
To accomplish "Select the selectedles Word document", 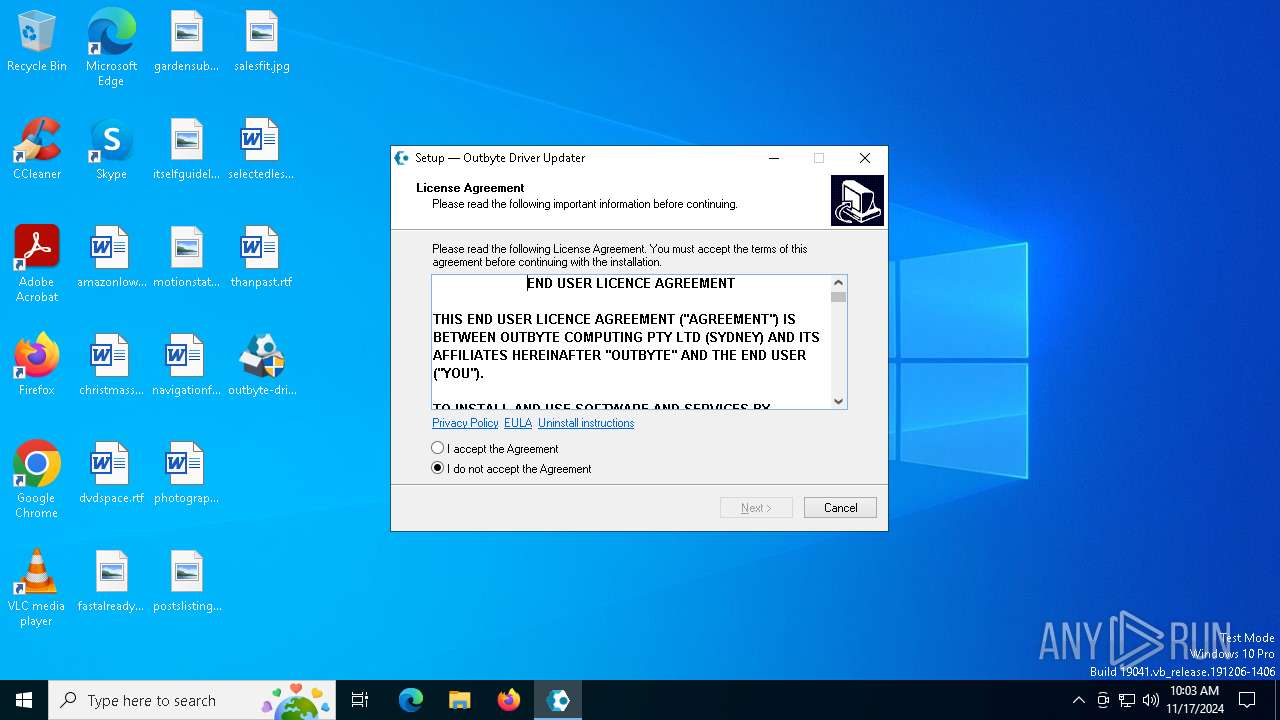I will click(261, 150).
